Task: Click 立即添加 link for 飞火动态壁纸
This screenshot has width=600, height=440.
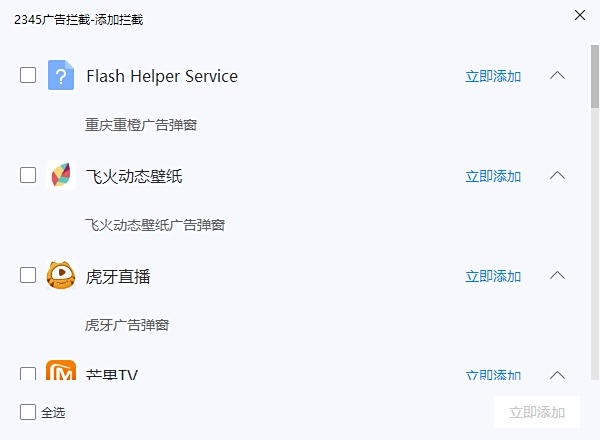Action: (493, 176)
